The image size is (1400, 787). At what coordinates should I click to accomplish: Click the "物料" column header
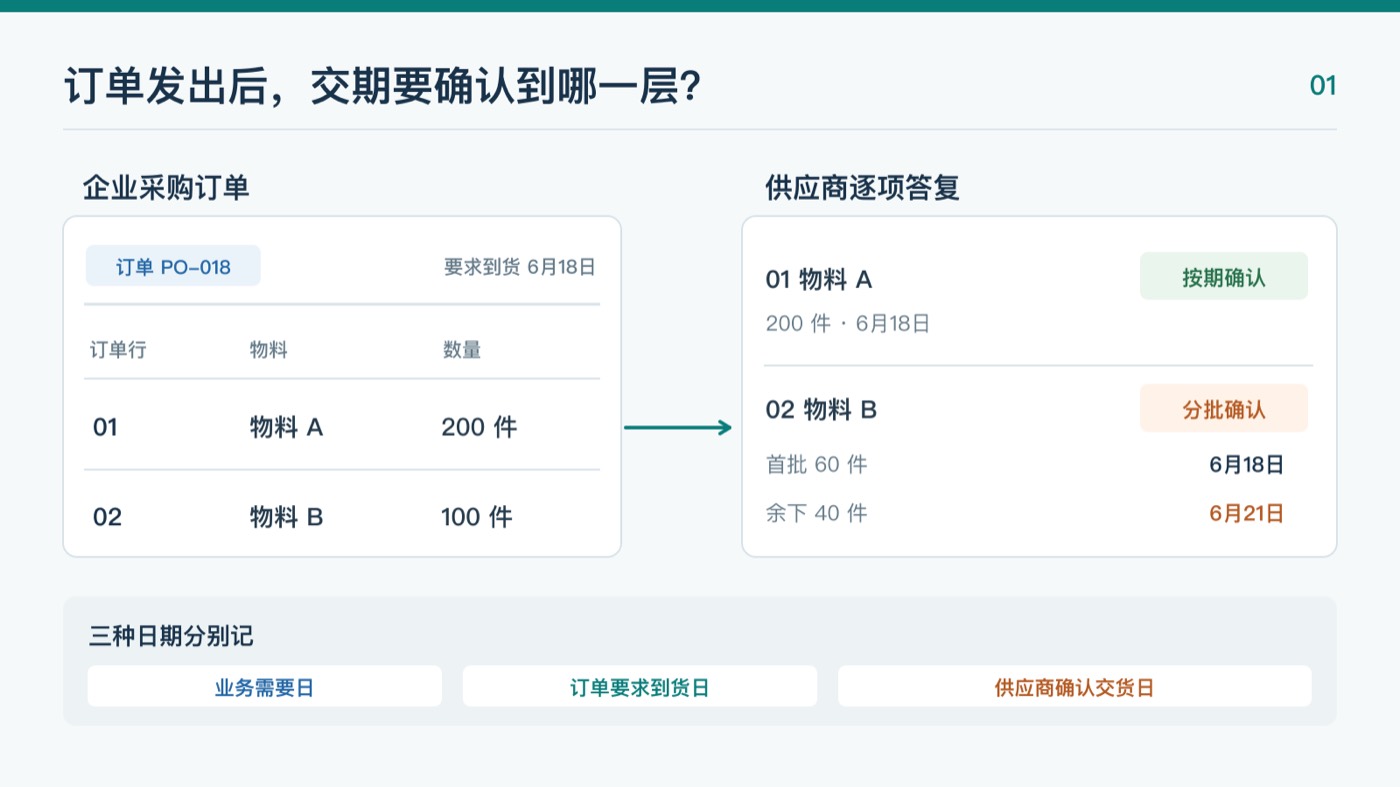click(x=269, y=349)
